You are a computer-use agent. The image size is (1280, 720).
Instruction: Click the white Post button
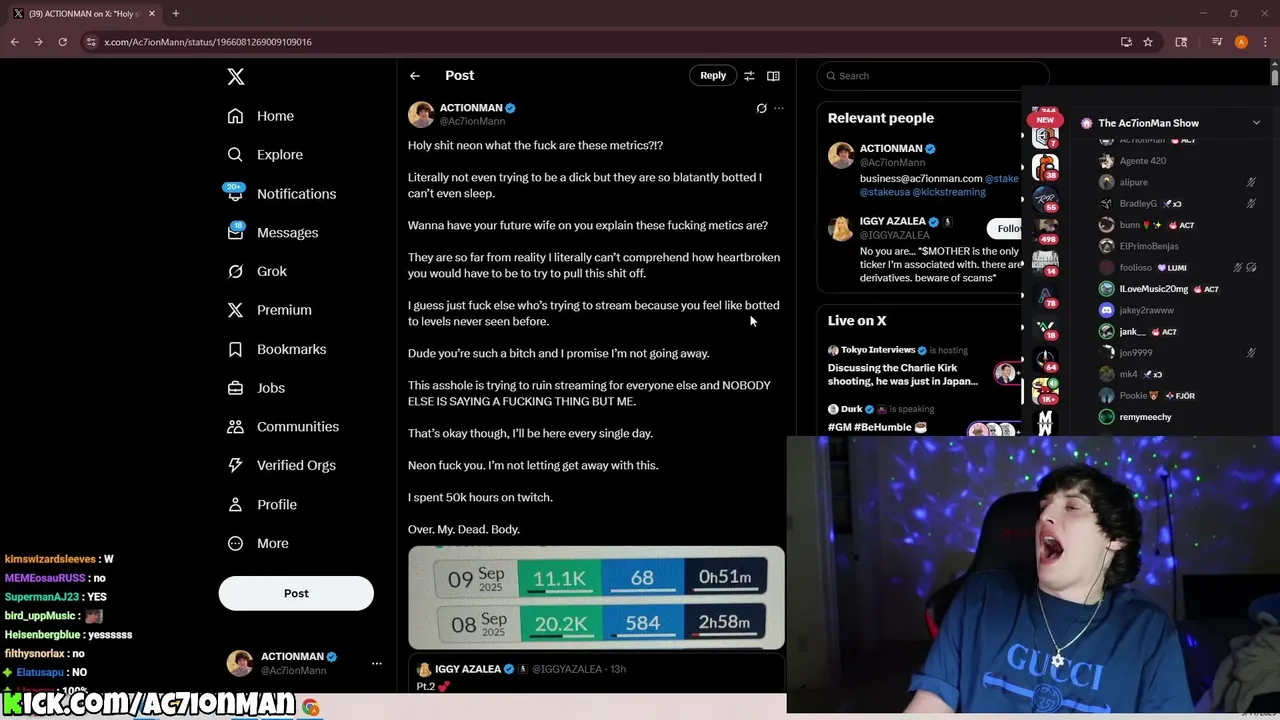click(x=296, y=593)
